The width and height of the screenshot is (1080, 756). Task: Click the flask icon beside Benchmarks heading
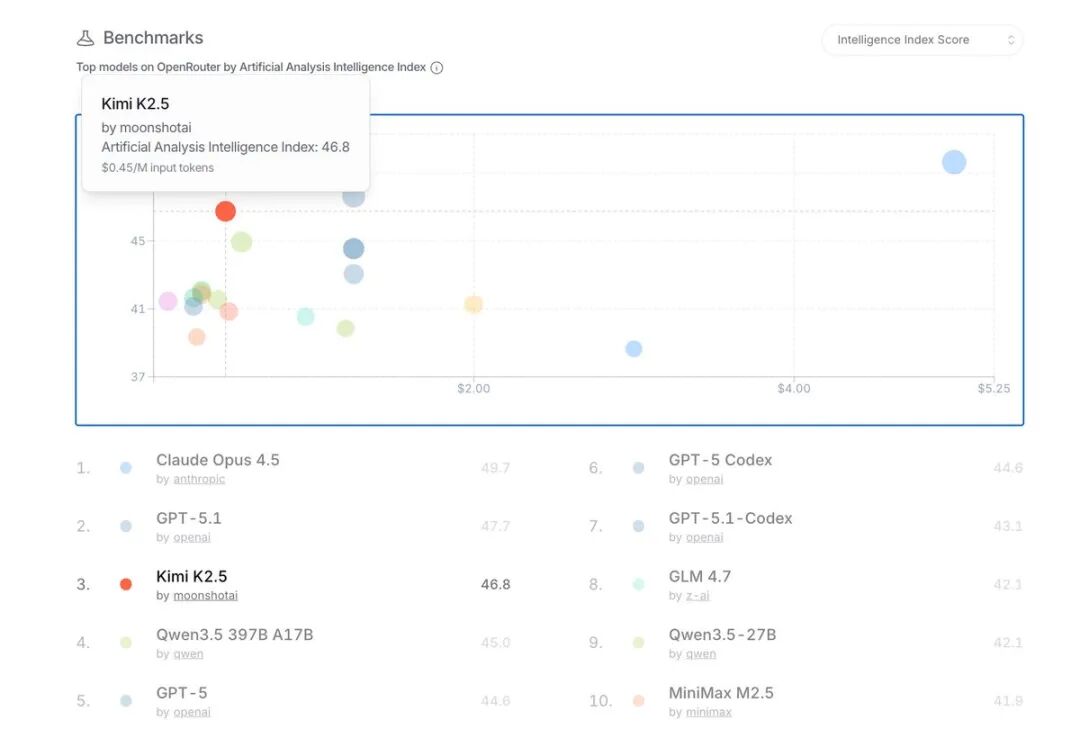[85, 38]
